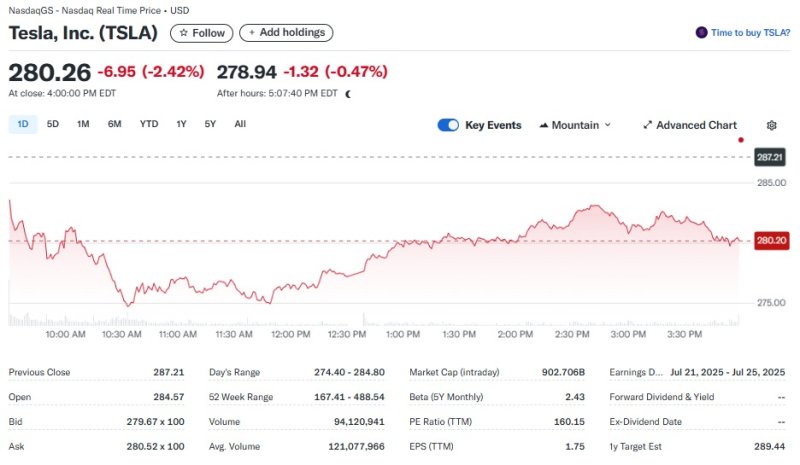Show the 6M chart range

point(115,124)
